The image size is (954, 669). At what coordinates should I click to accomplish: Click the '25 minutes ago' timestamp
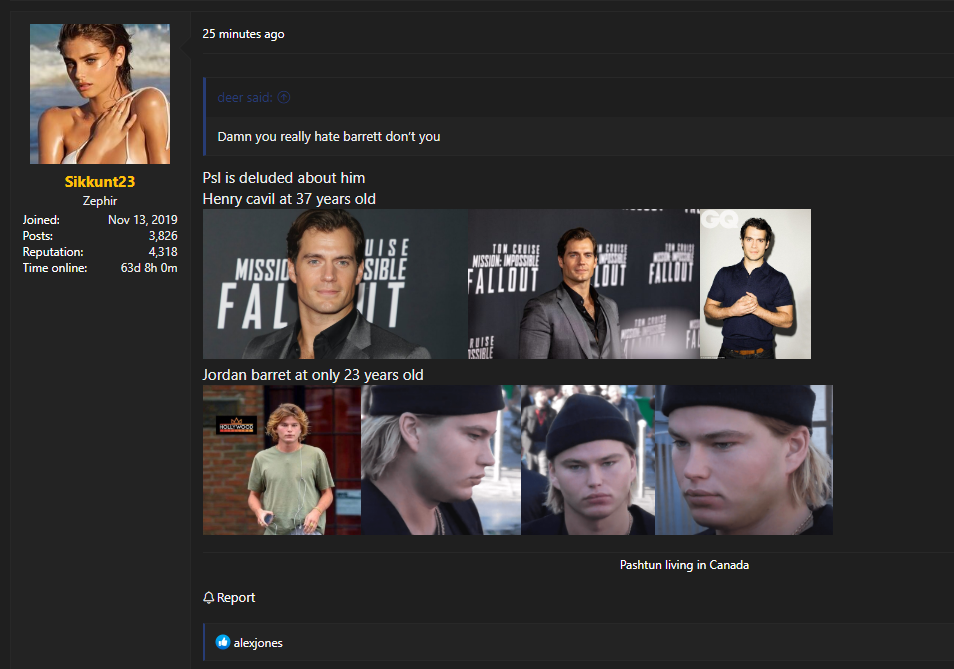pos(243,34)
